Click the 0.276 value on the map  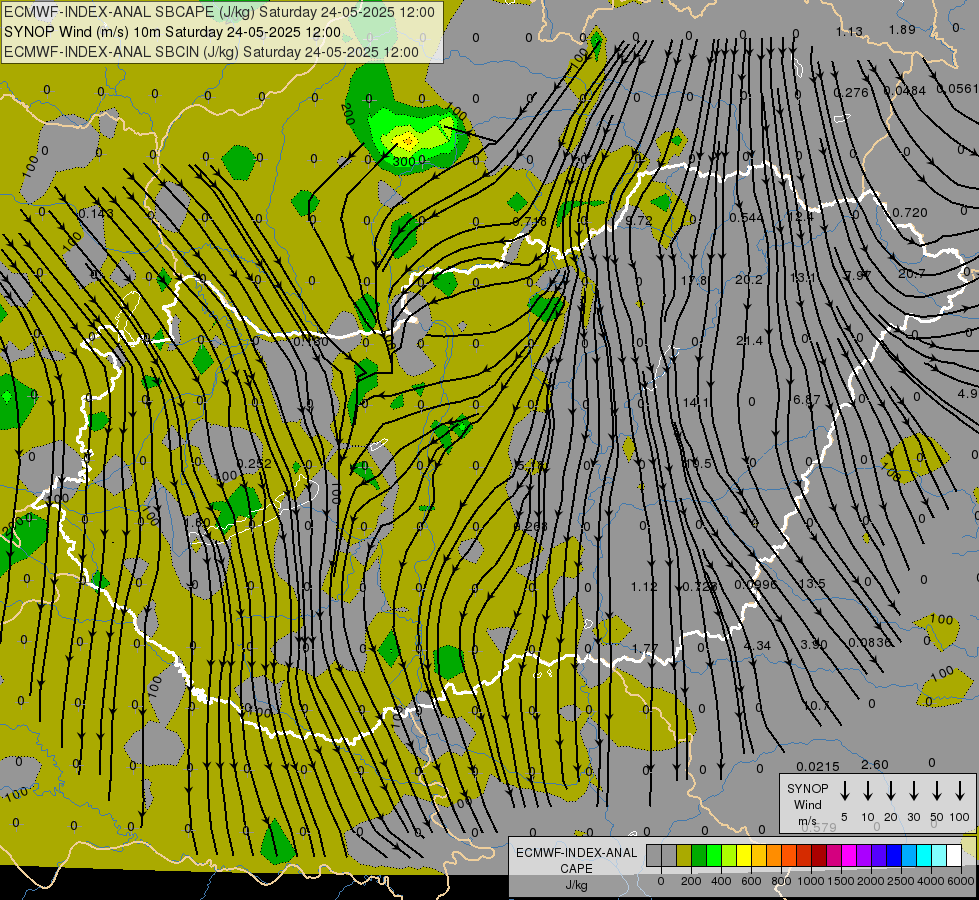(x=851, y=92)
